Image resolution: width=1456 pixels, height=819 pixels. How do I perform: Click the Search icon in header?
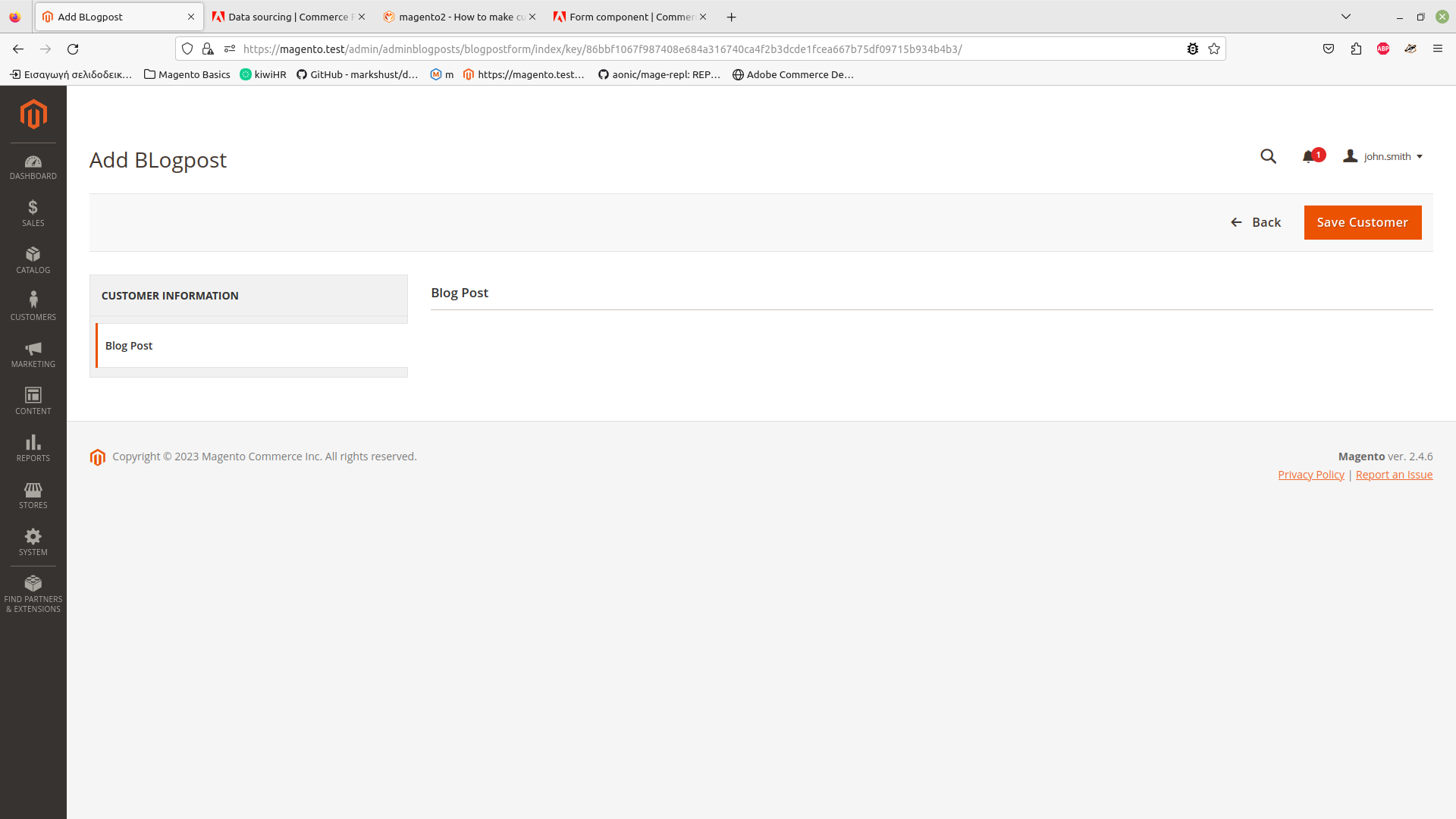1269,156
